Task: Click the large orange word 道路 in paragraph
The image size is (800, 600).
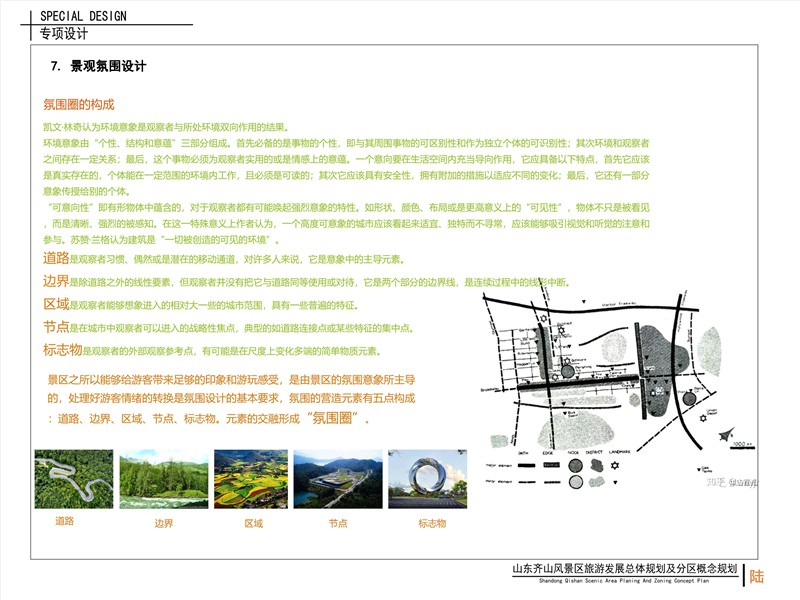Action: tap(56, 258)
